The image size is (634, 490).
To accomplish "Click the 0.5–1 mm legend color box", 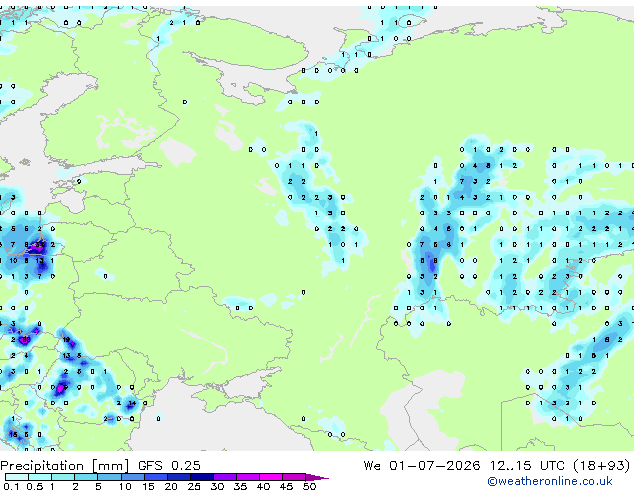I will [40, 477].
